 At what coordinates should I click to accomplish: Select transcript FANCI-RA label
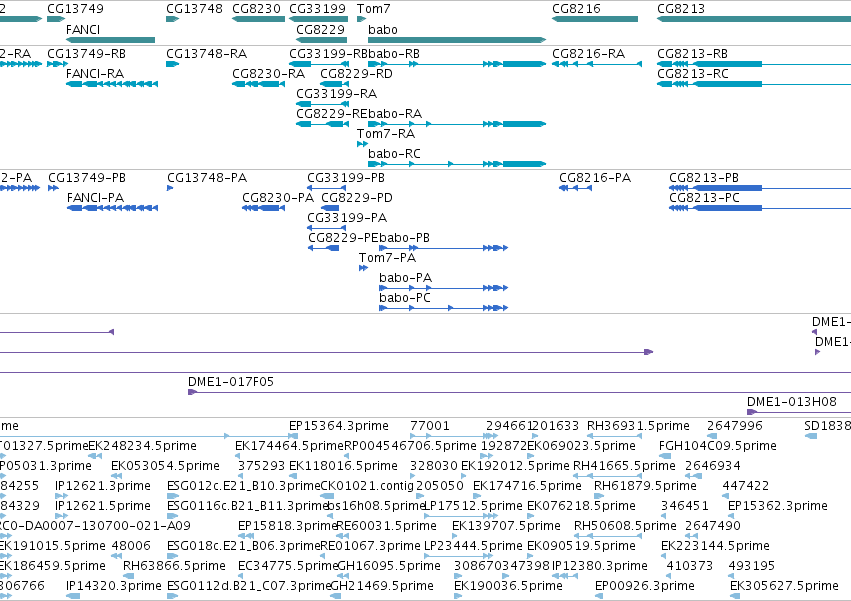[x=95, y=73]
